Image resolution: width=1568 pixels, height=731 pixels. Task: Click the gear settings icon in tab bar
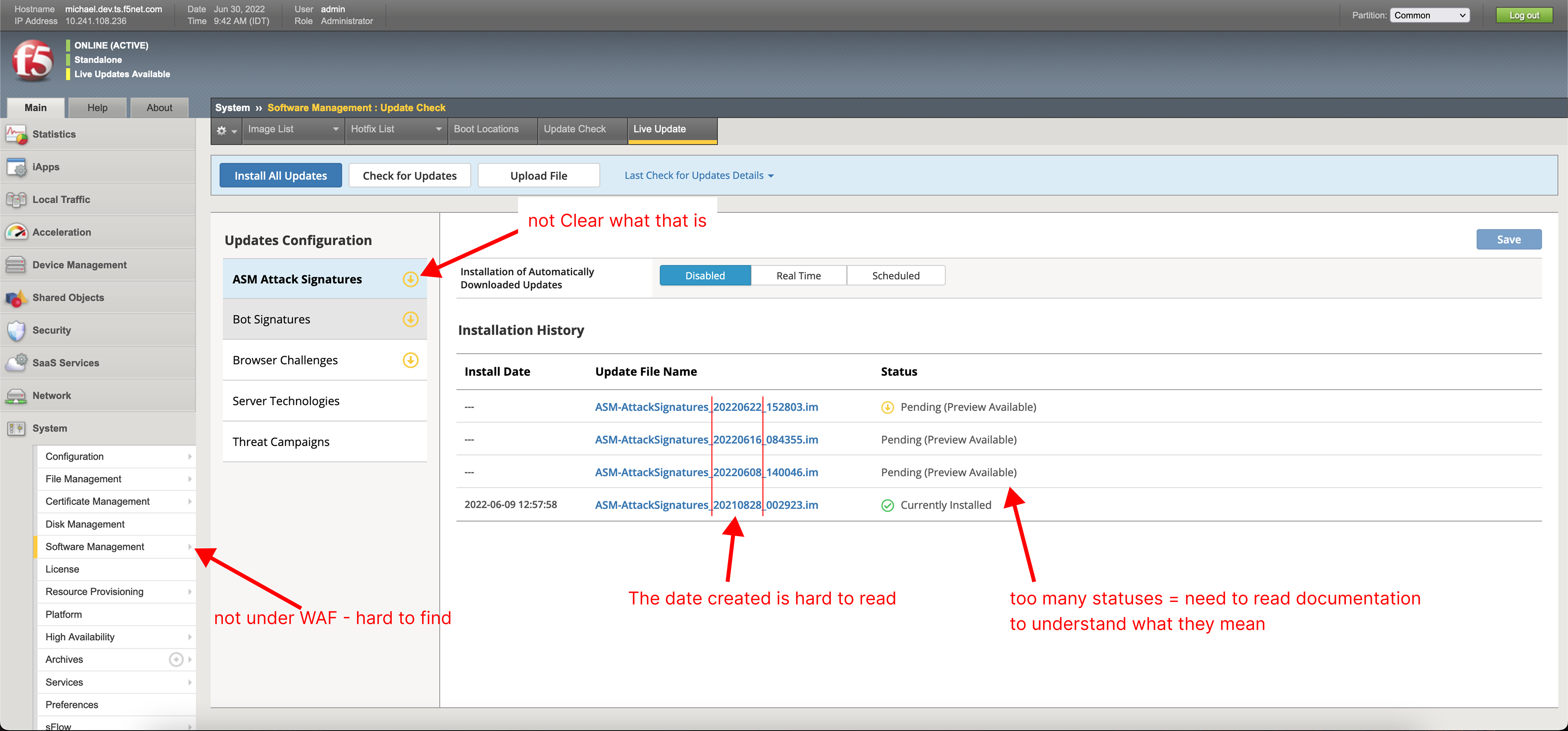pos(222,130)
